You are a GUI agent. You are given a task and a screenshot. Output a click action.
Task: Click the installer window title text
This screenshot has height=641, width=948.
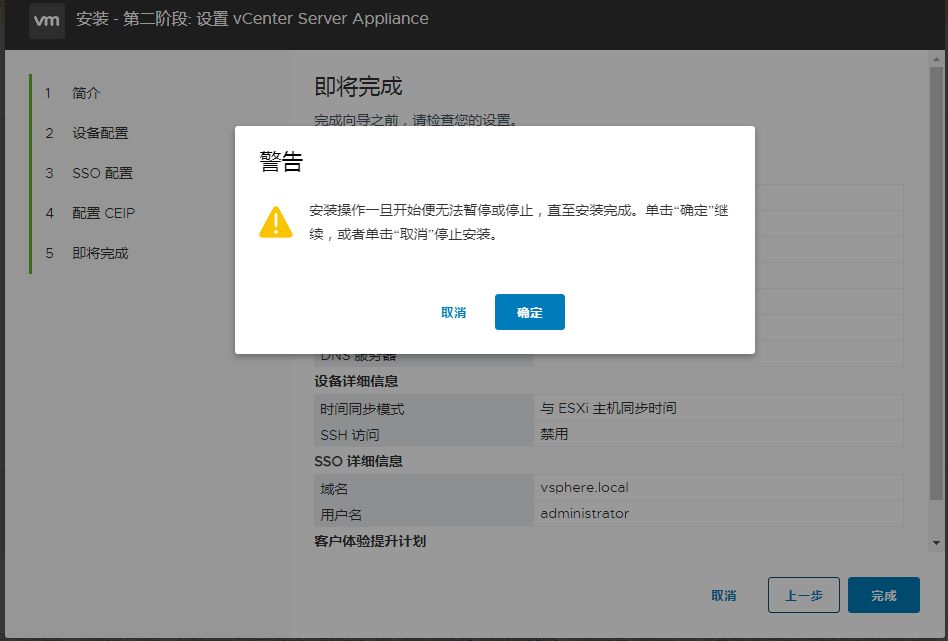pyautogui.click(x=252, y=19)
